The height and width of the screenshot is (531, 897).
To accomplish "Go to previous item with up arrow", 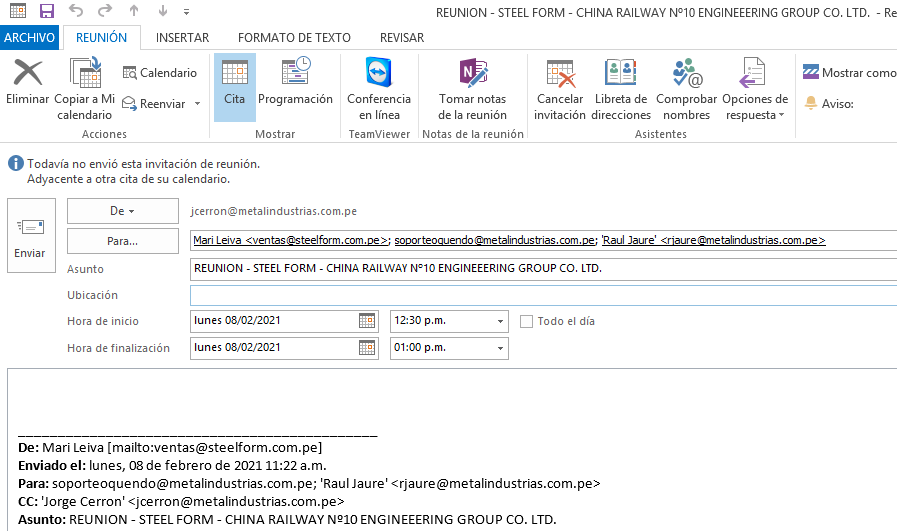I will tap(134, 11).
